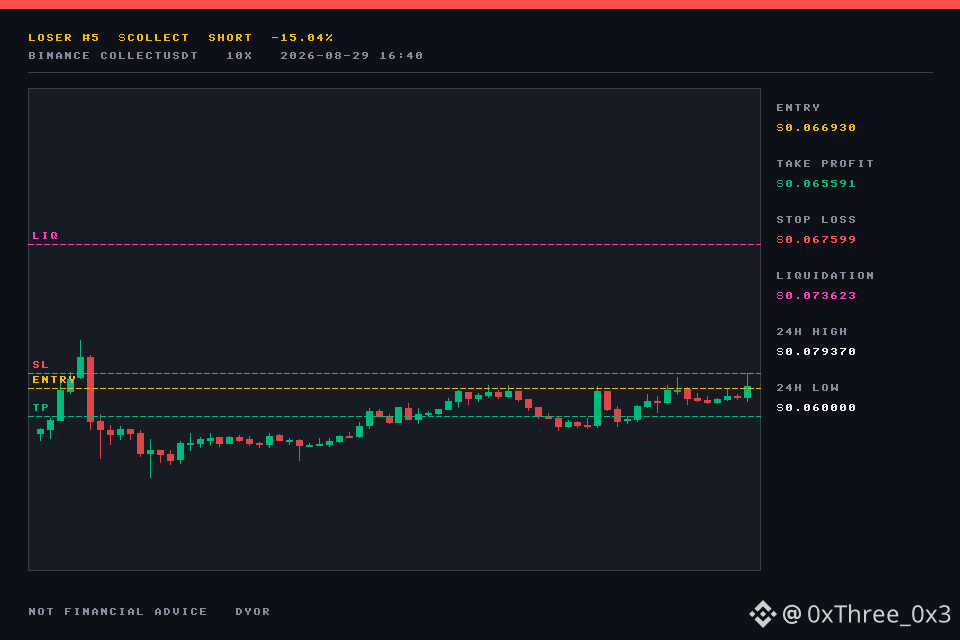Click the 24H HIGH label
This screenshot has height=640, width=960.
(x=811, y=331)
